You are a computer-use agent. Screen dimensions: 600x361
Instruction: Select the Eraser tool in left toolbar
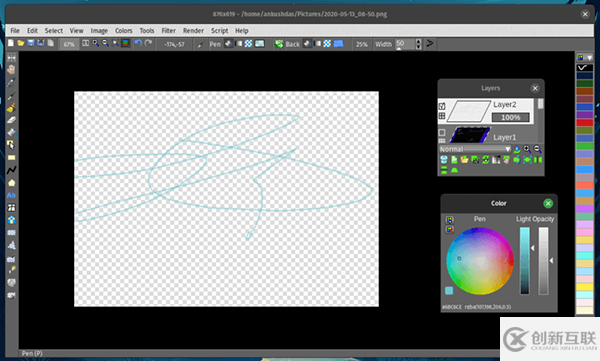pyautogui.click(x=11, y=120)
